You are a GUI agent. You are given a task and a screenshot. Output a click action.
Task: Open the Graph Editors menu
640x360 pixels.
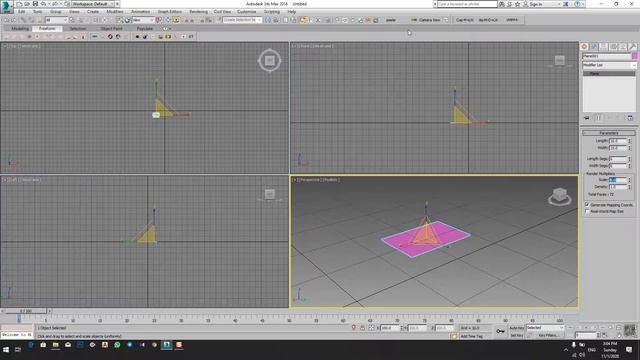(170, 11)
